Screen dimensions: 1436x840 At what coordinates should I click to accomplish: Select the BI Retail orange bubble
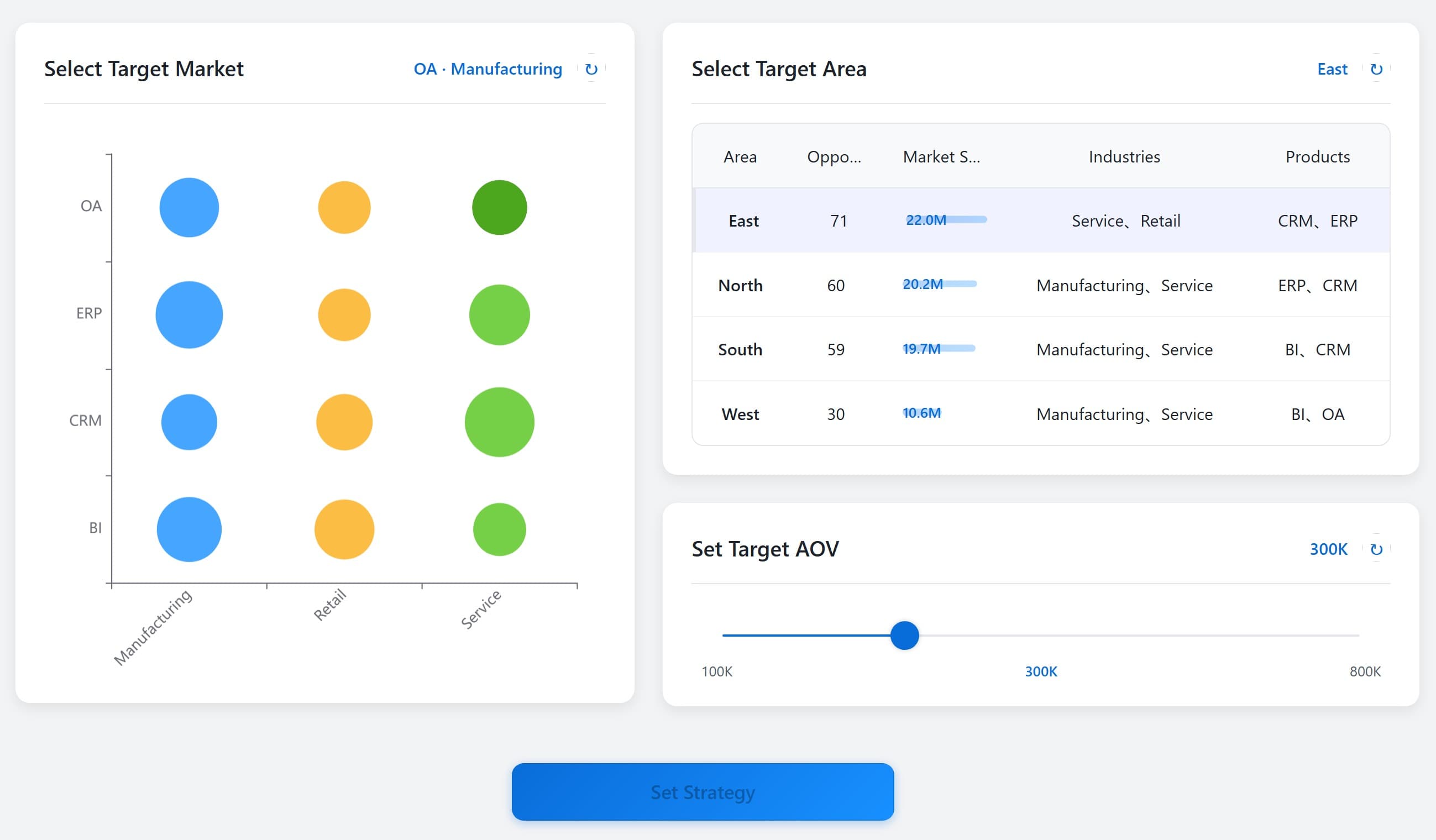pos(344,529)
